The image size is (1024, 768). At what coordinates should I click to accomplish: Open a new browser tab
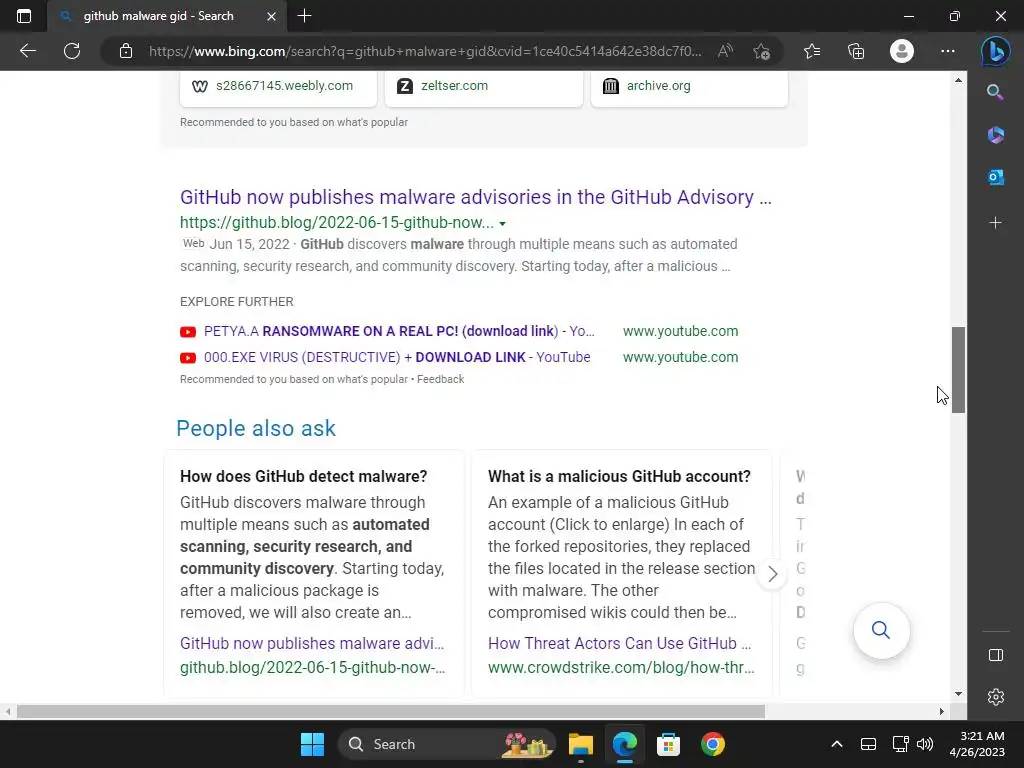(304, 16)
